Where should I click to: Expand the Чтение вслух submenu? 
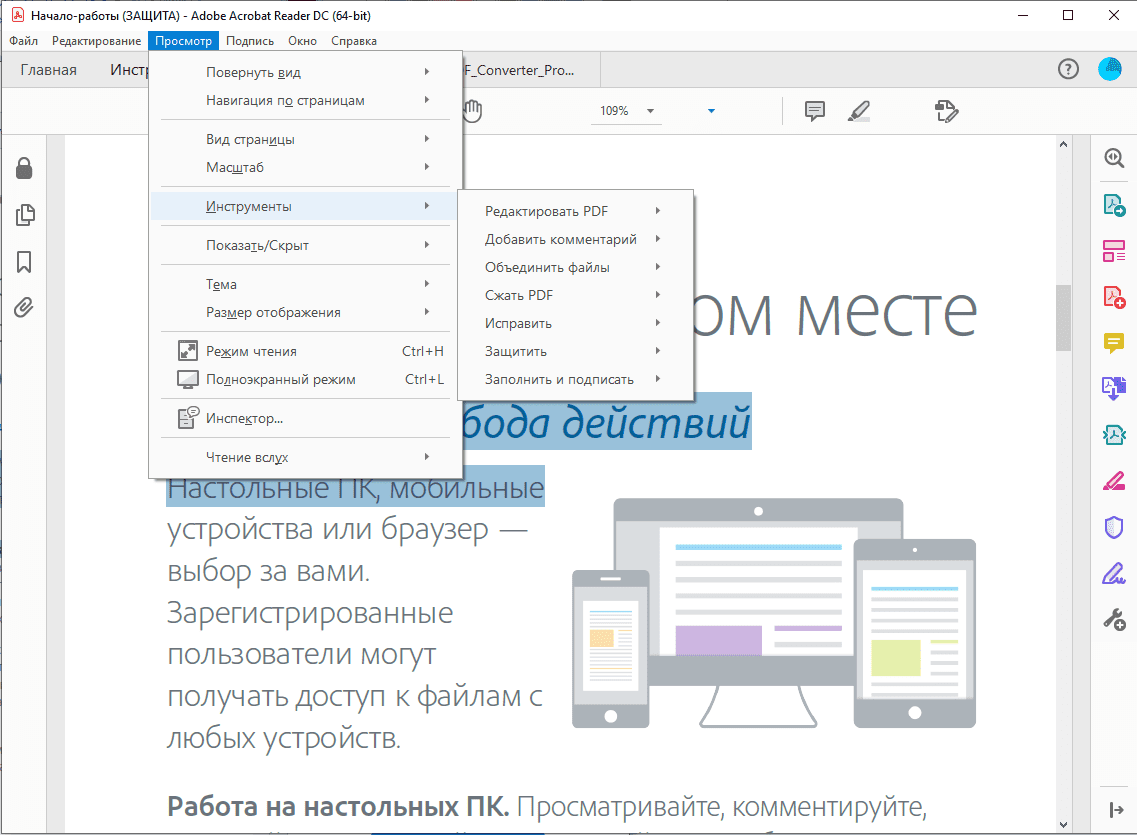305,457
